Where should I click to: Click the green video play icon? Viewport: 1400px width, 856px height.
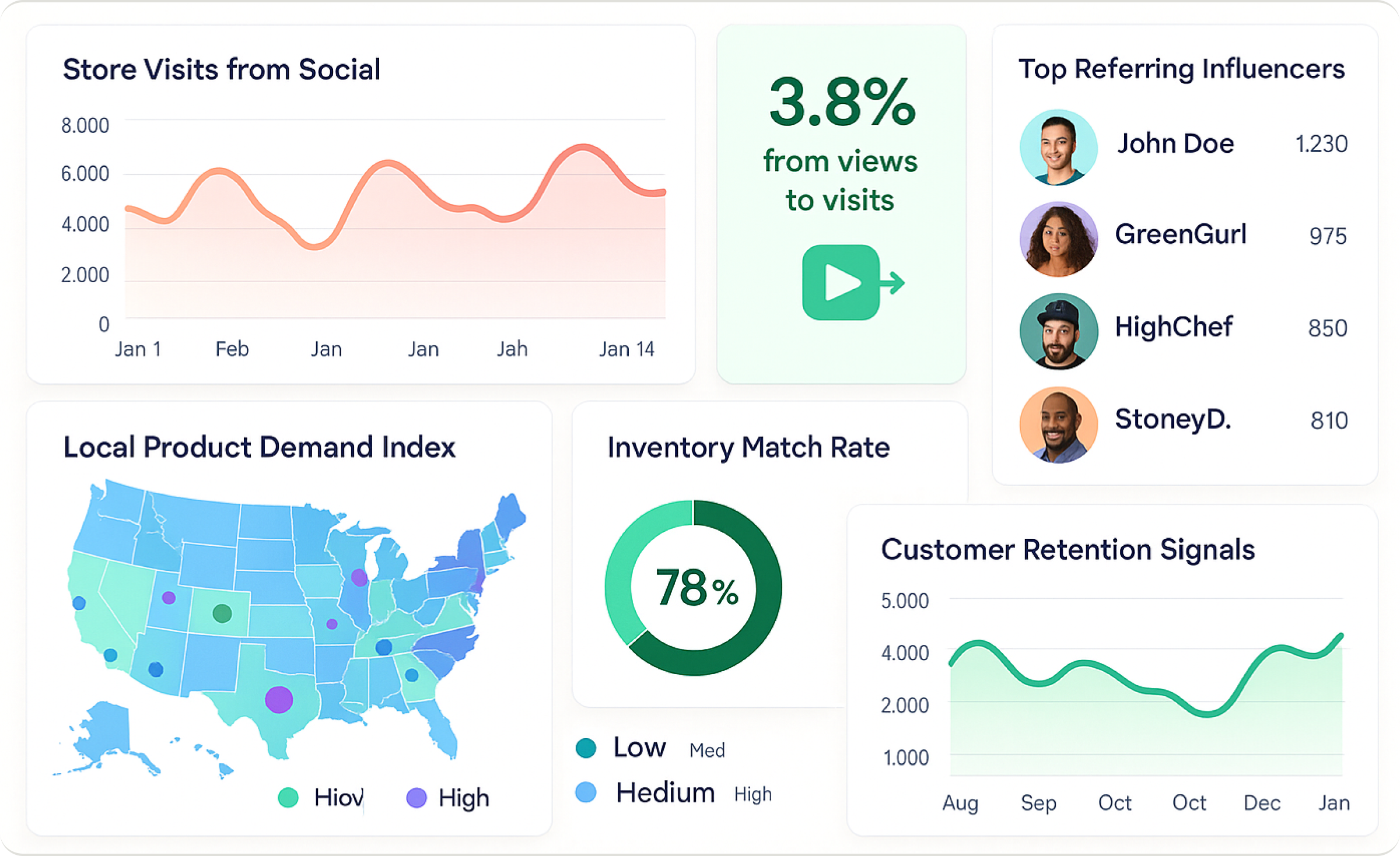click(x=841, y=282)
